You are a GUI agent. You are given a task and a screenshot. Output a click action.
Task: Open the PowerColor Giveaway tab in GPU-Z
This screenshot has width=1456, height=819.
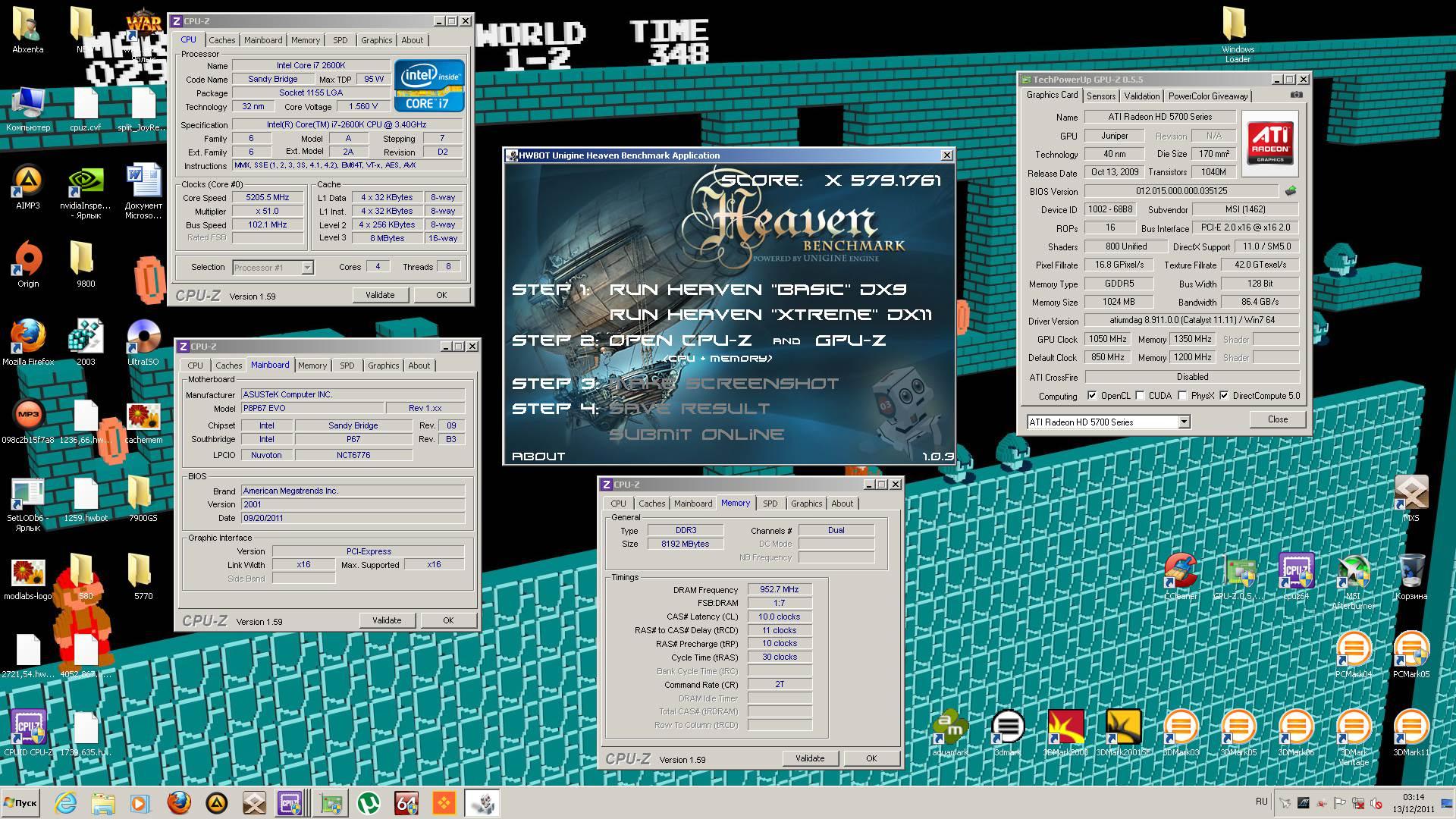1208,96
